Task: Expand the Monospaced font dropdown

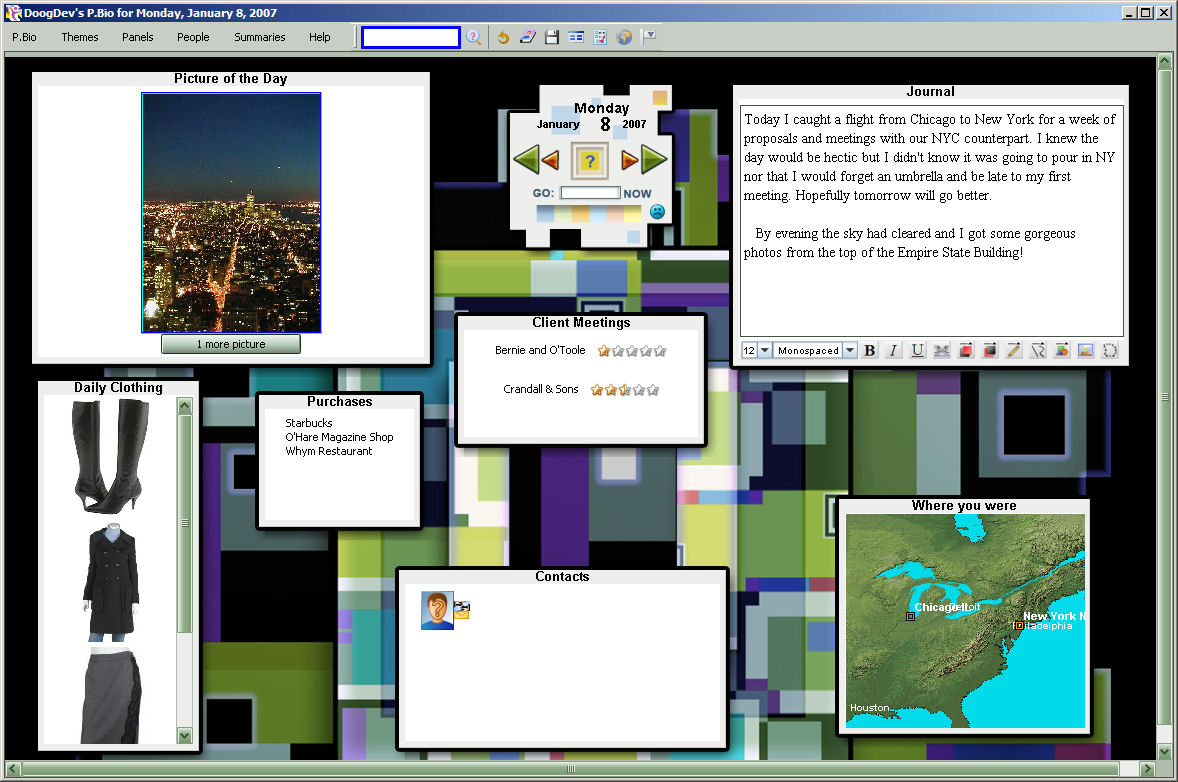Action: [849, 350]
